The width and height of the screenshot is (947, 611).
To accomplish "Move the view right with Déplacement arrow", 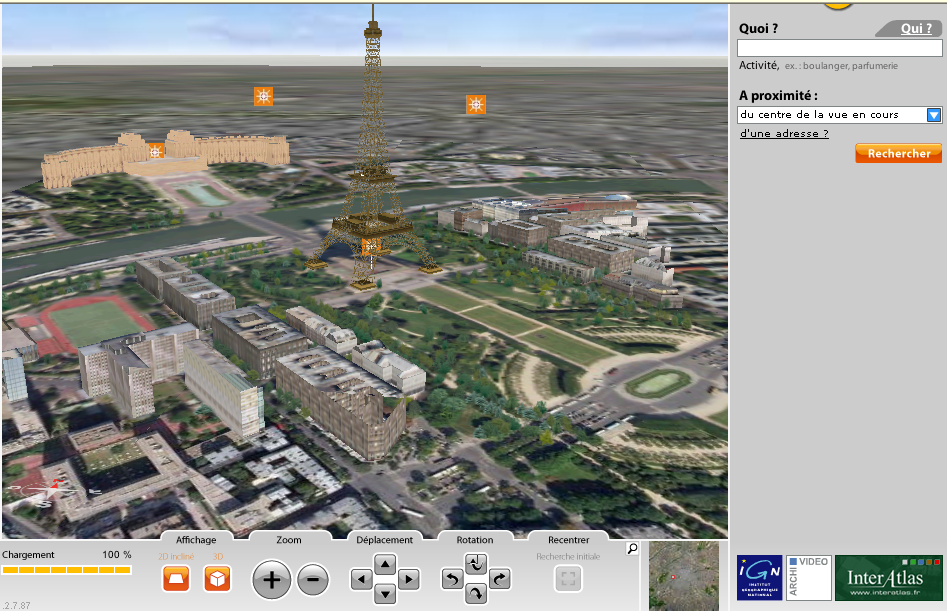I will click(408, 579).
